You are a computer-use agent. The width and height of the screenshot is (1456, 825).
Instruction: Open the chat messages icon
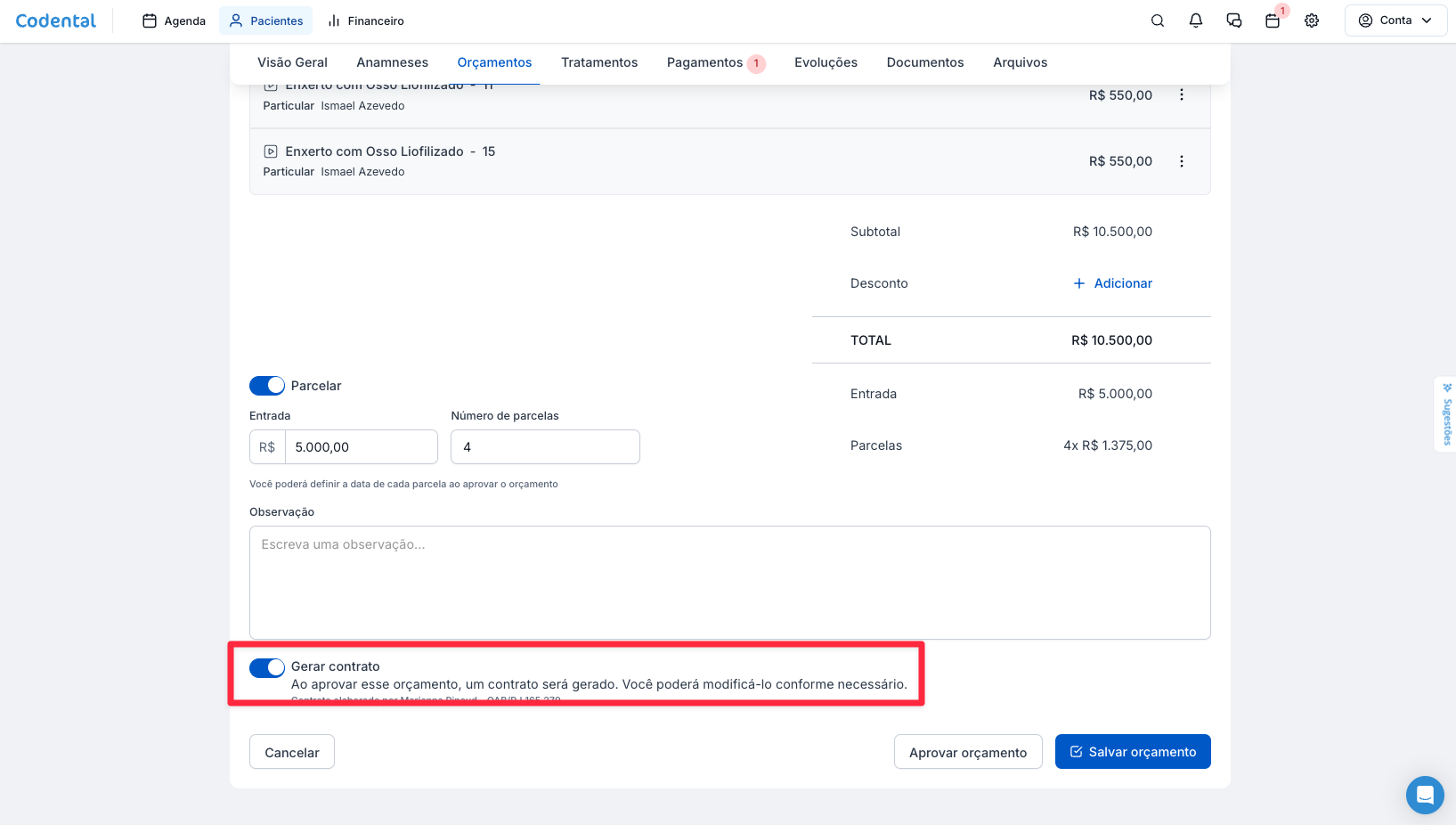click(1233, 20)
